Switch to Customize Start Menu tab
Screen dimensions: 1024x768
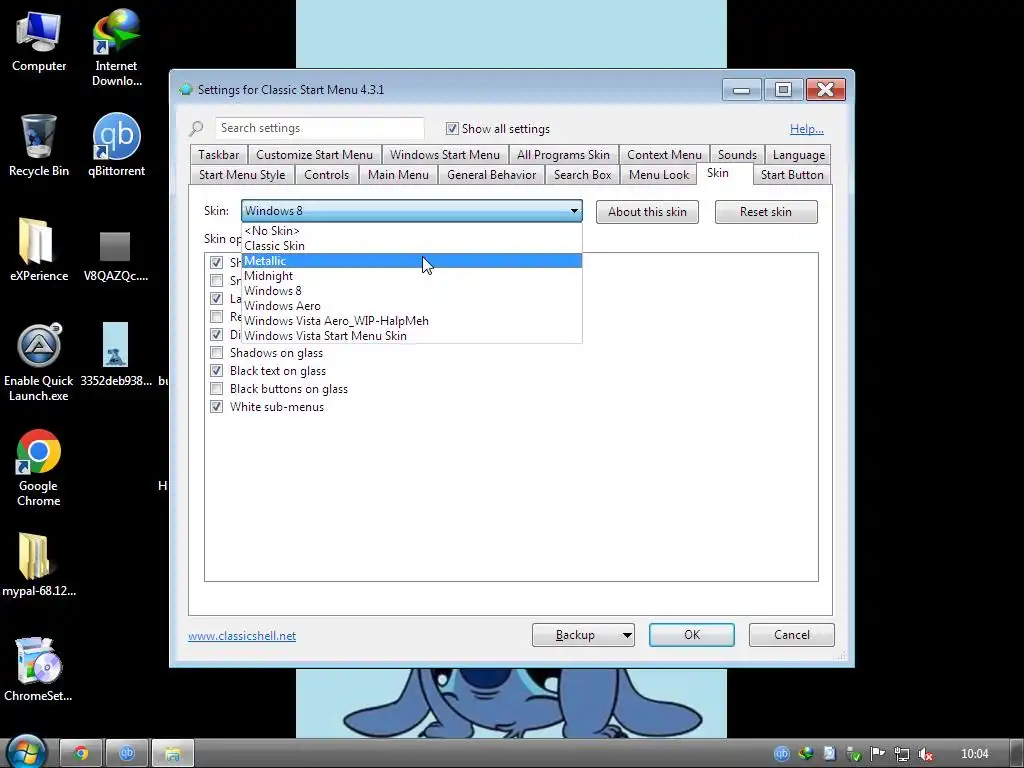tap(314, 155)
